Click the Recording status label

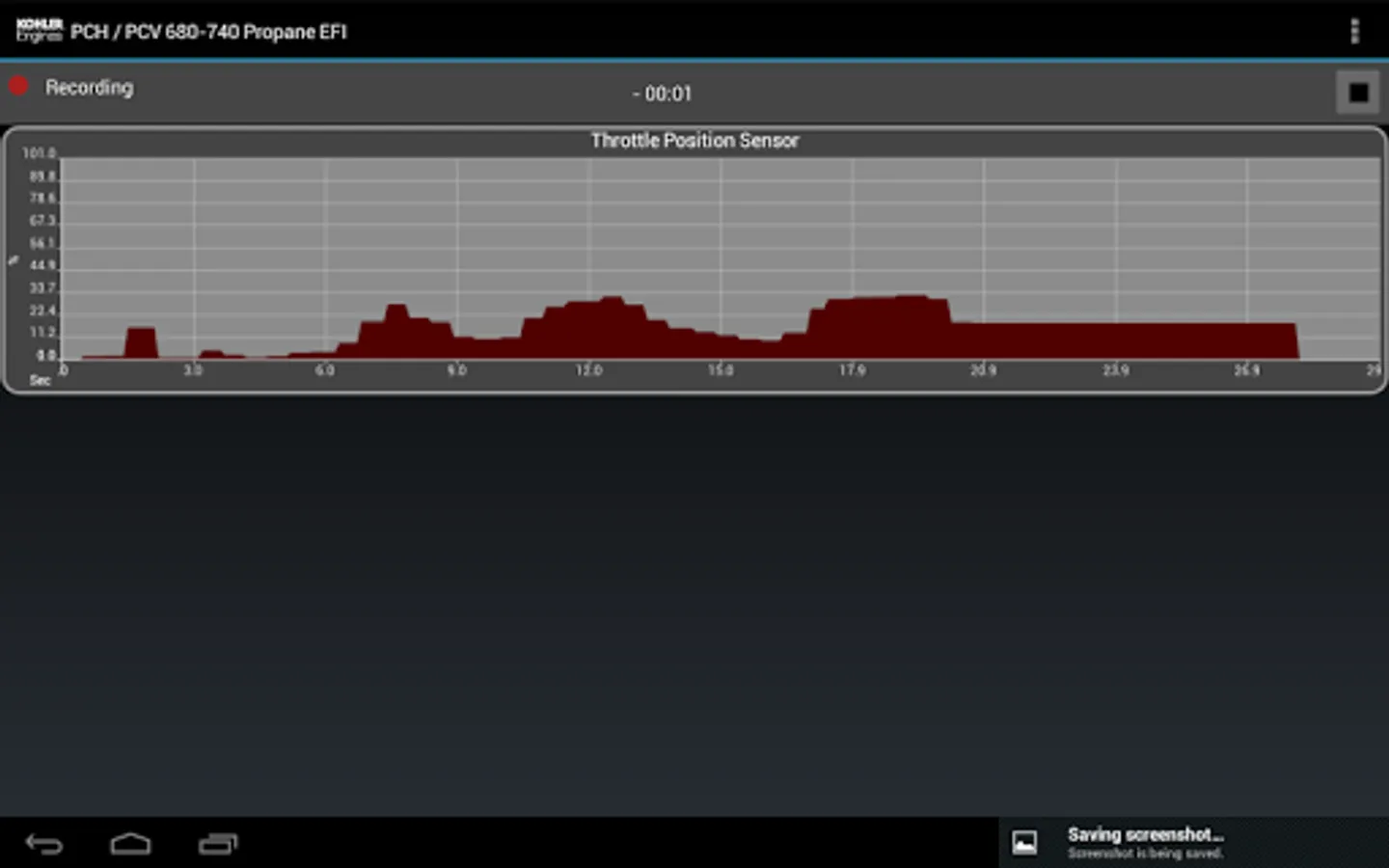click(89, 87)
